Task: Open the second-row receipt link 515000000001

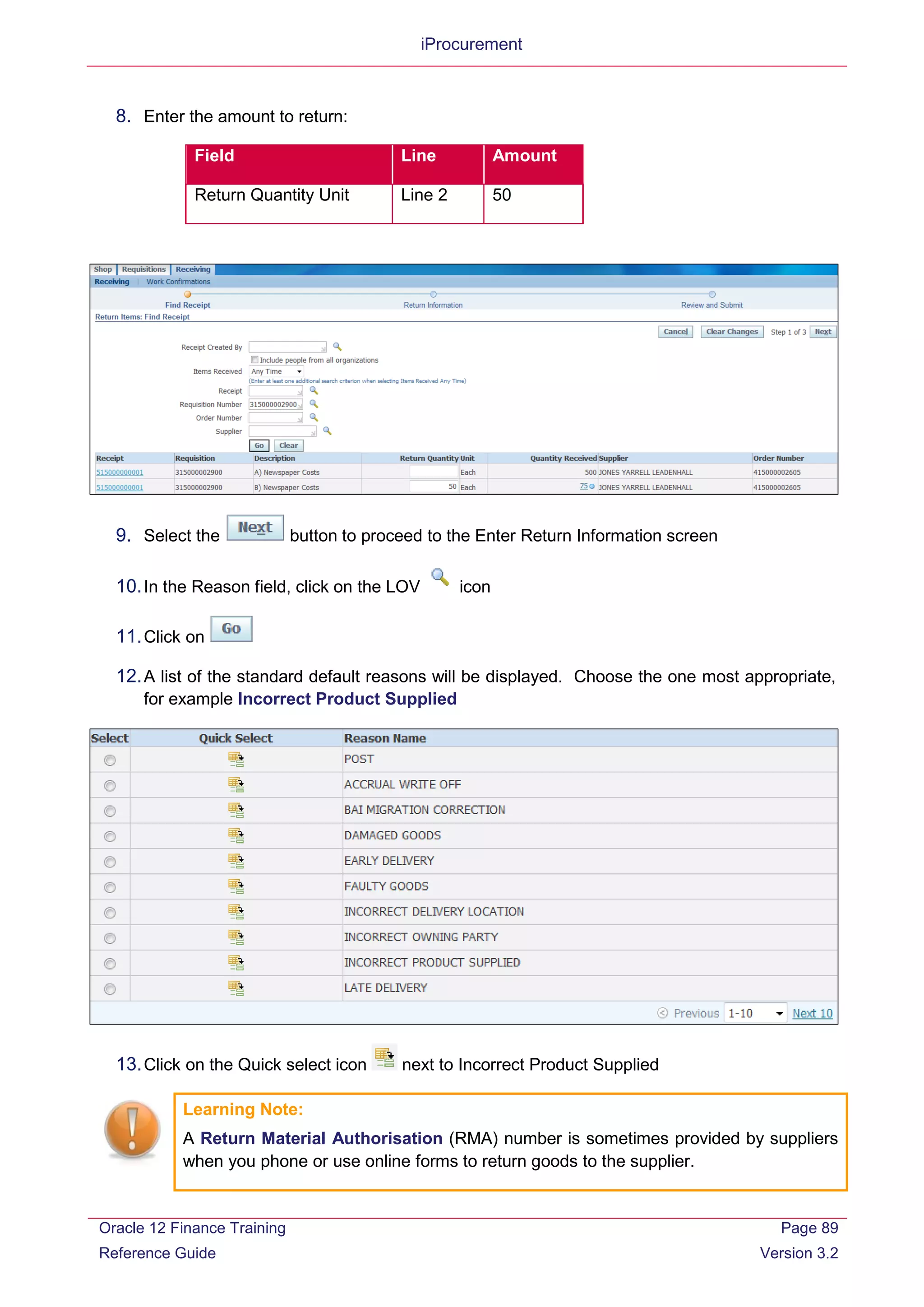Action: [x=120, y=487]
